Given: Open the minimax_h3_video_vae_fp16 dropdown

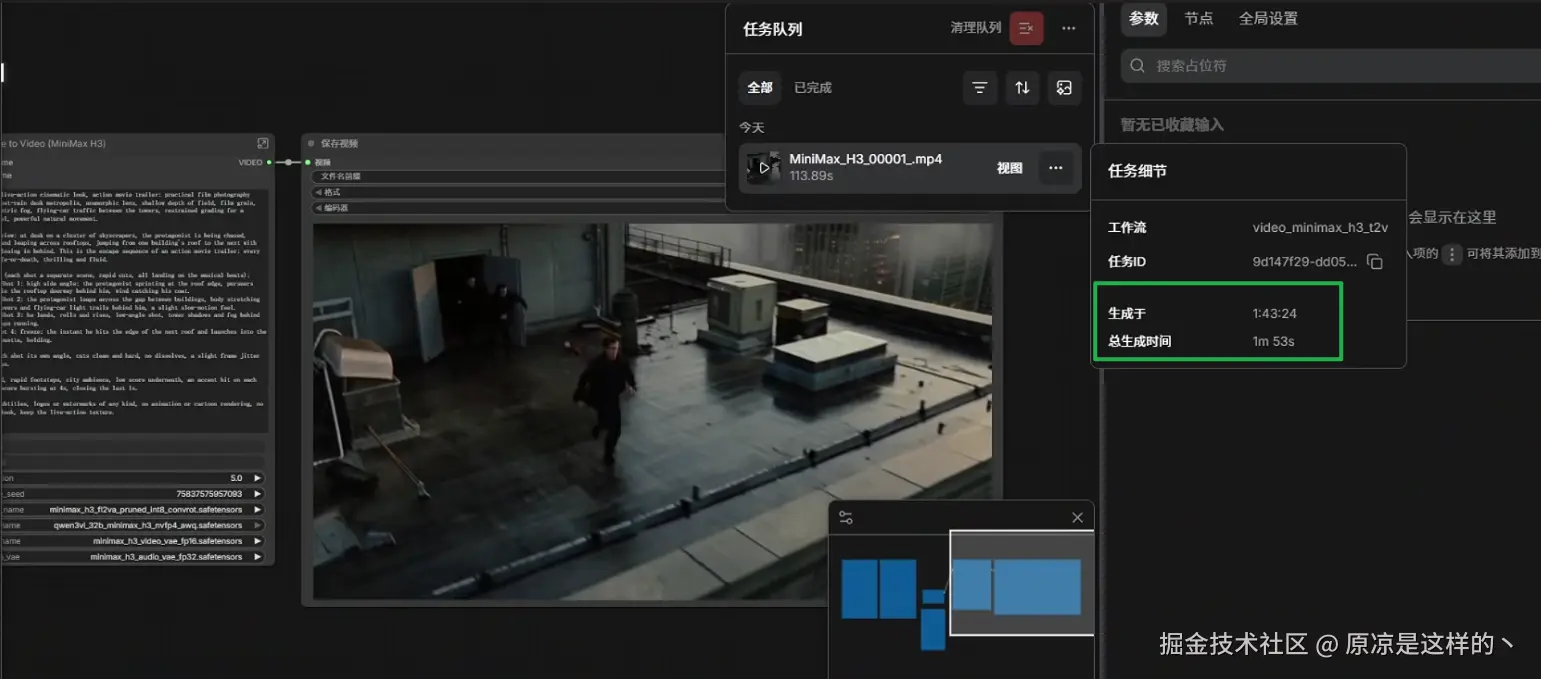Looking at the screenshot, I should tap(133, 541).
